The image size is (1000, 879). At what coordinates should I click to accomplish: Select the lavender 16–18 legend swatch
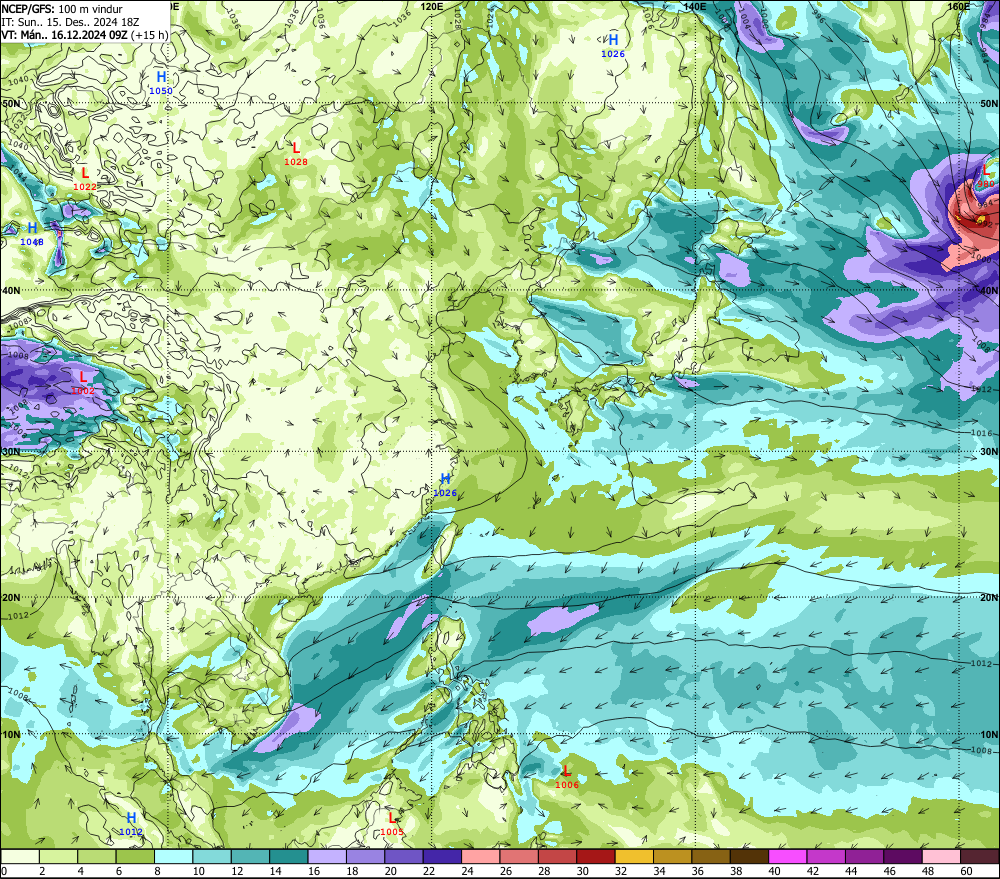327,857
